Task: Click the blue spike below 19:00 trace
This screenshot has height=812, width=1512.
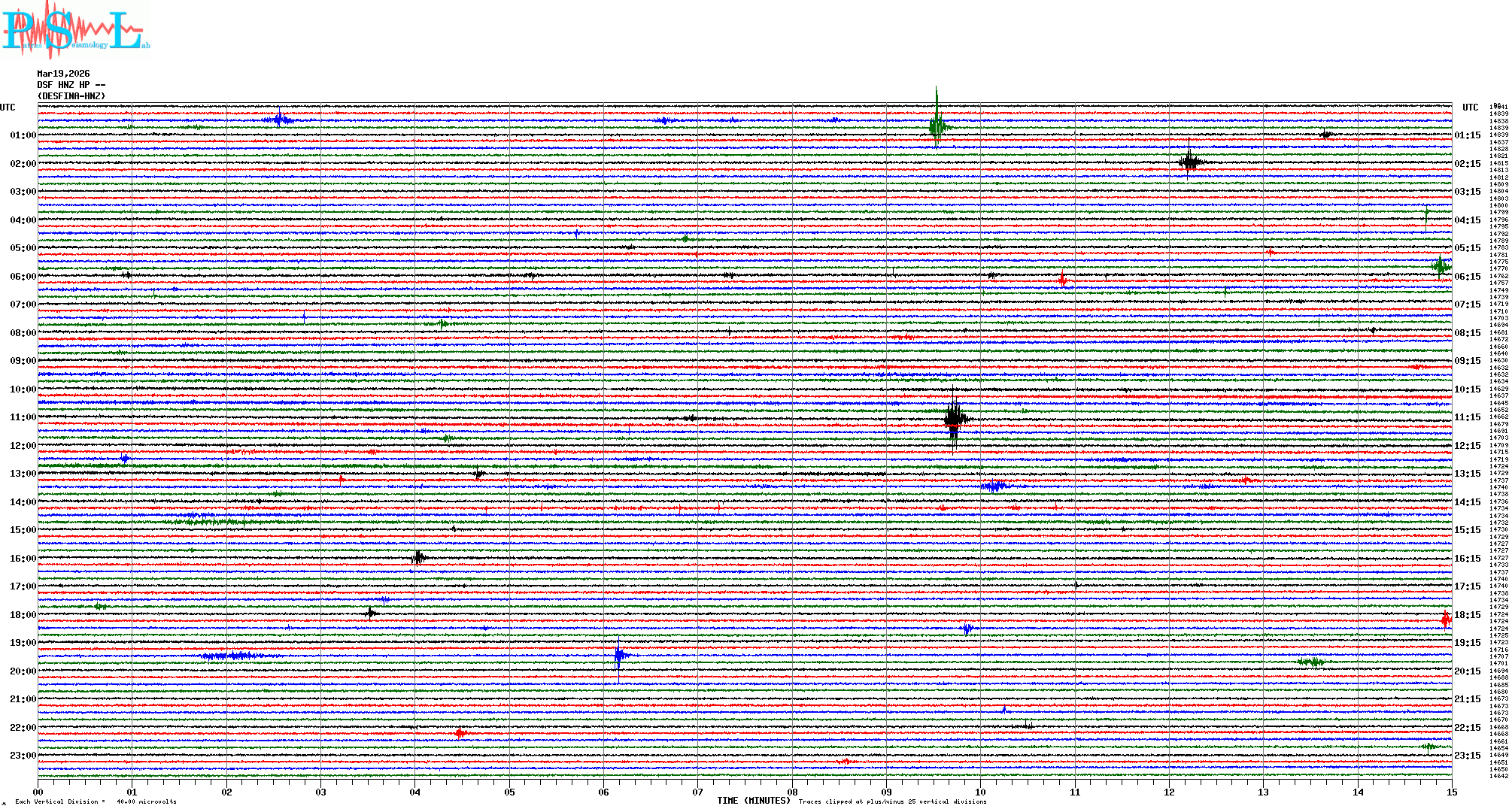Action: (618, 656)
